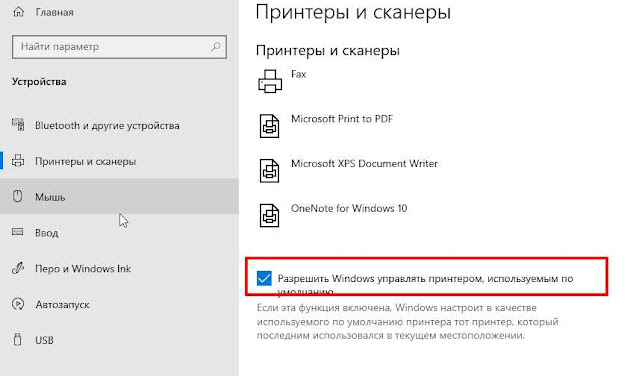Viewport: 639px width, 376px height.
Task: Click the Автозапуск autoplay icon
Action: coord(18,304)
